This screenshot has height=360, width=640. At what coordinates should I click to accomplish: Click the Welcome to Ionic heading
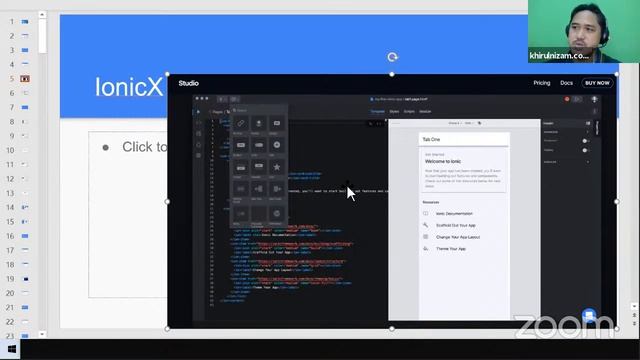click(x=443, y=161)
